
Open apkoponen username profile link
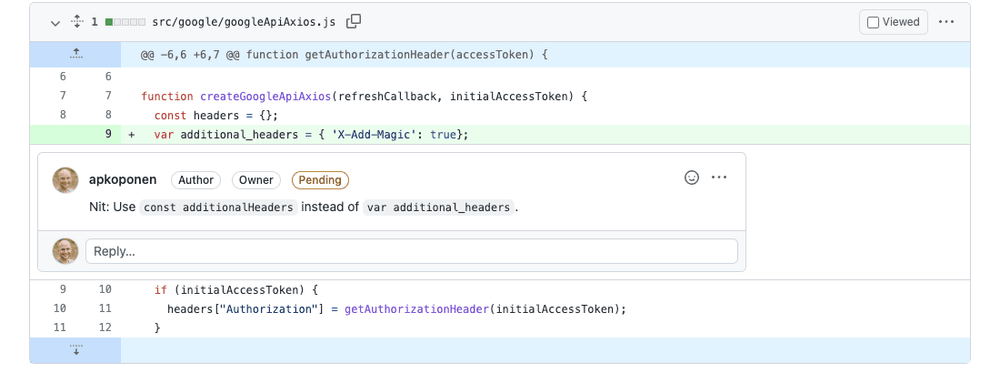(122, 180)
